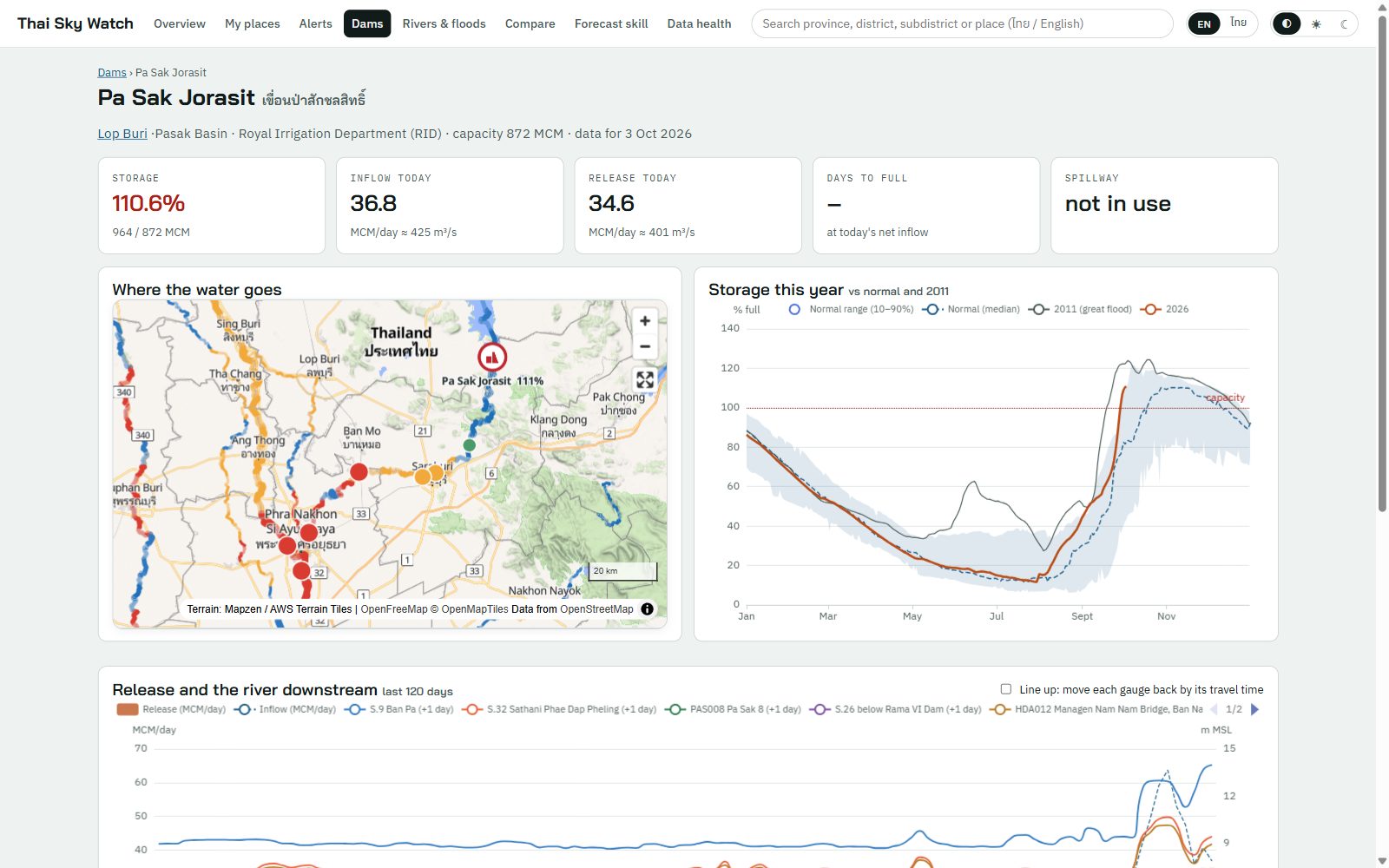The image size is (1389, 868).
Task: Toggle Release (MCM/day) legend series
Action: pyautogui.click(x=171, y=709)
